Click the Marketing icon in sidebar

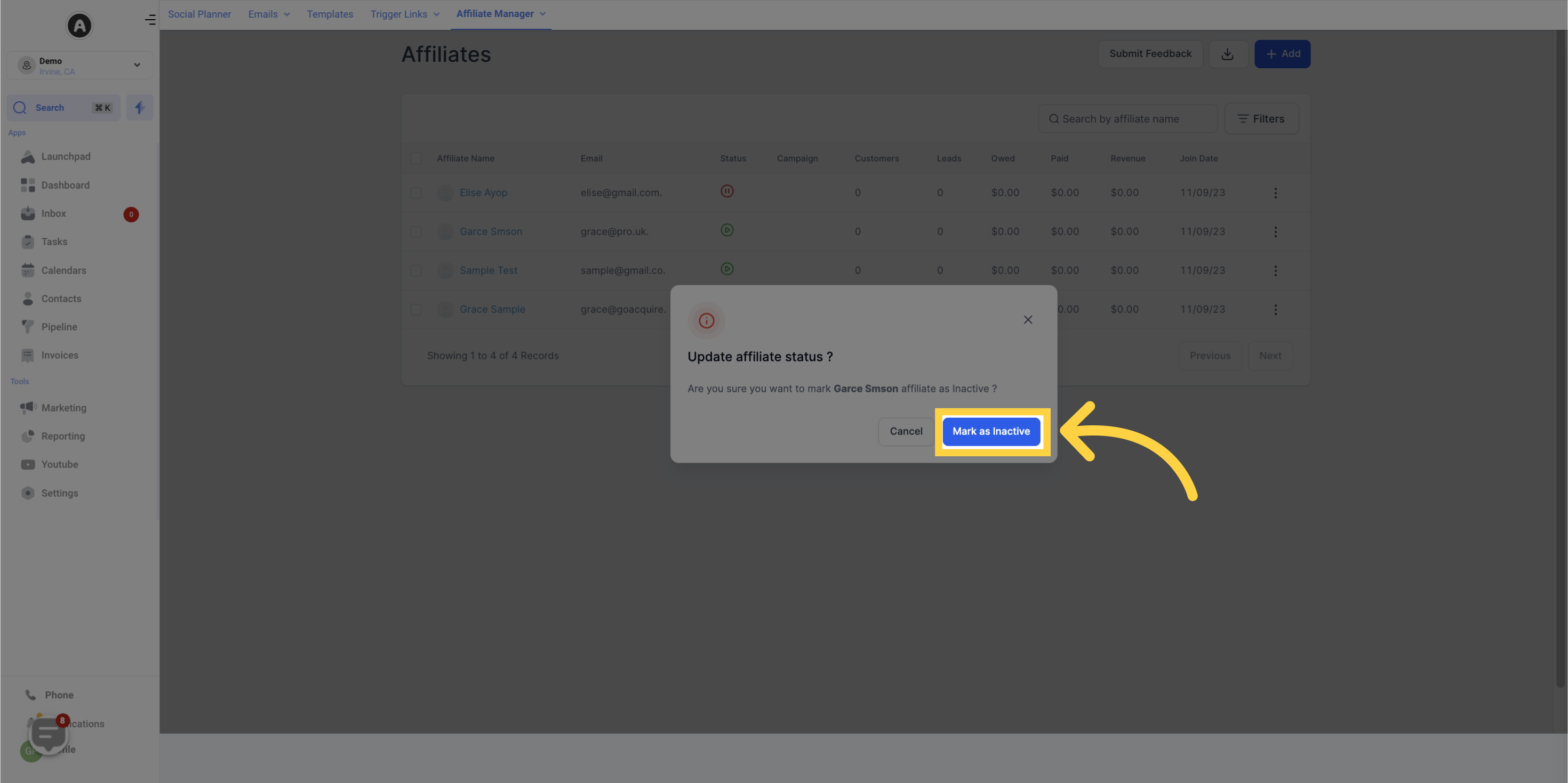[27, 408]
